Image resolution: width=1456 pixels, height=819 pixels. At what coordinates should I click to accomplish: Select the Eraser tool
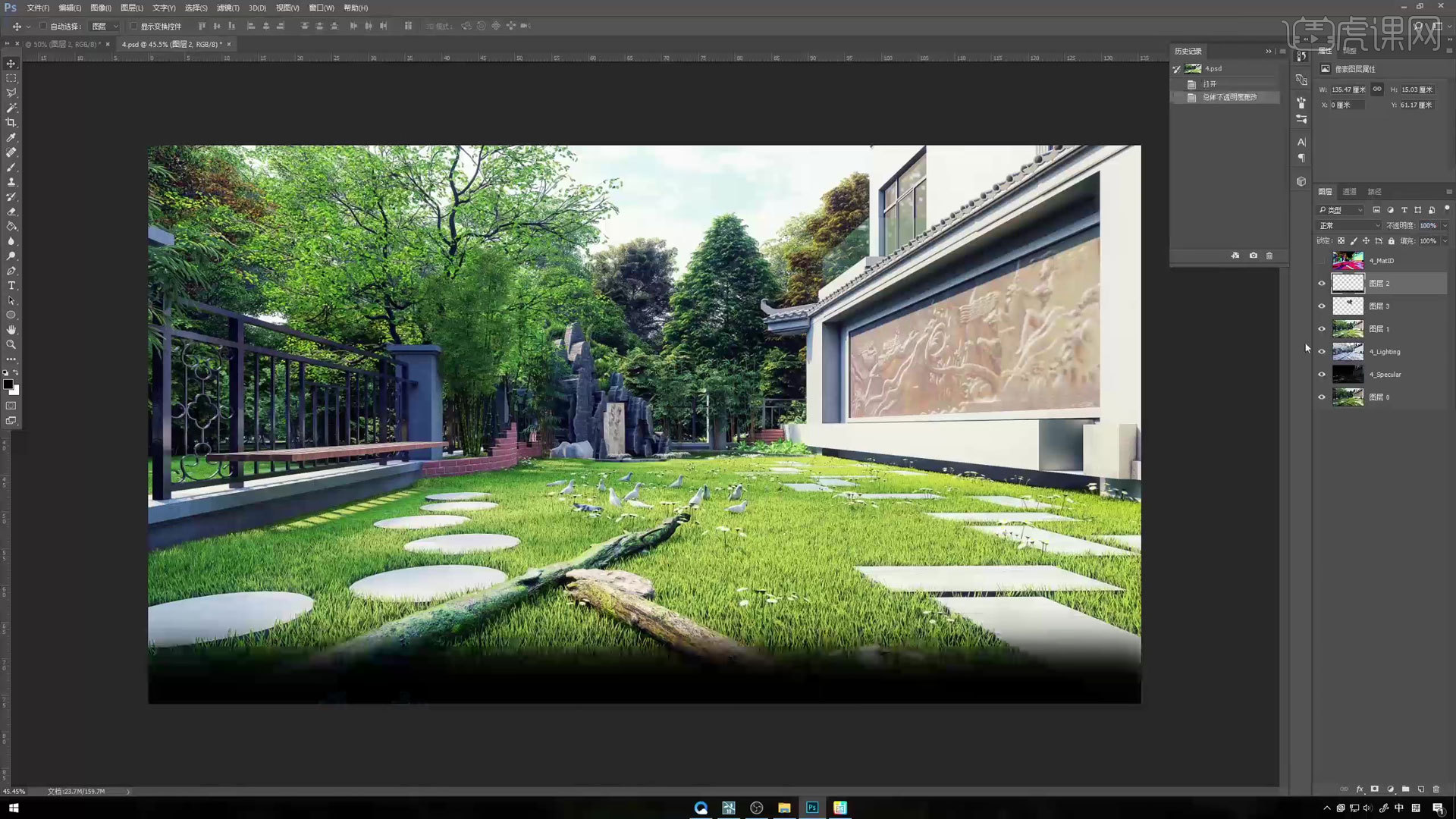(11, 212)
